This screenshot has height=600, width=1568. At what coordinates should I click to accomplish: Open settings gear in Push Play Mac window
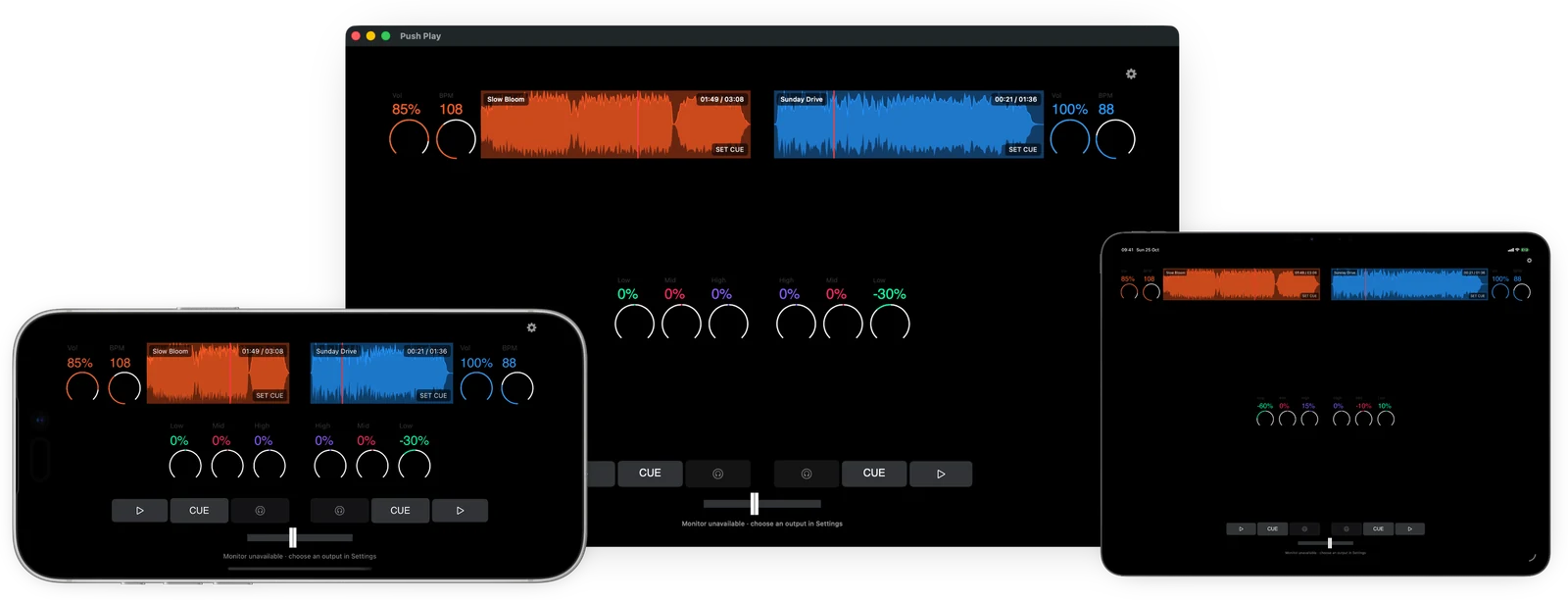tap(1131, 74)
